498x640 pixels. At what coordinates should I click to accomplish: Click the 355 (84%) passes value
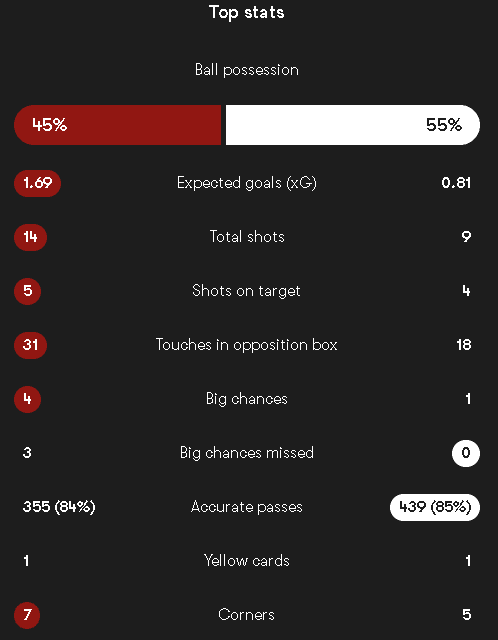(59, 507)
